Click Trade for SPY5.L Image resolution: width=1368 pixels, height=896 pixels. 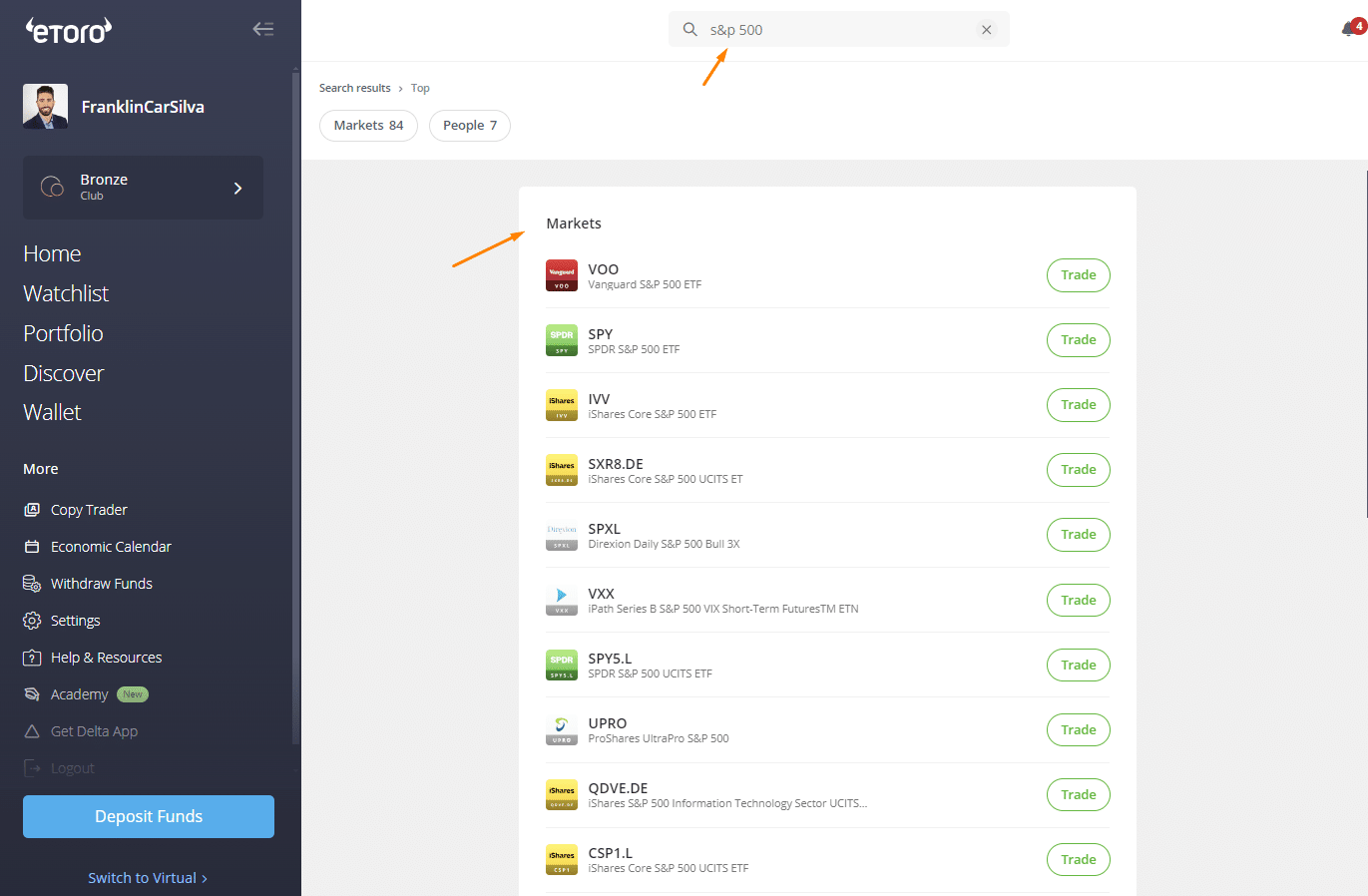pyautogui.click(x=1079, y=666)
